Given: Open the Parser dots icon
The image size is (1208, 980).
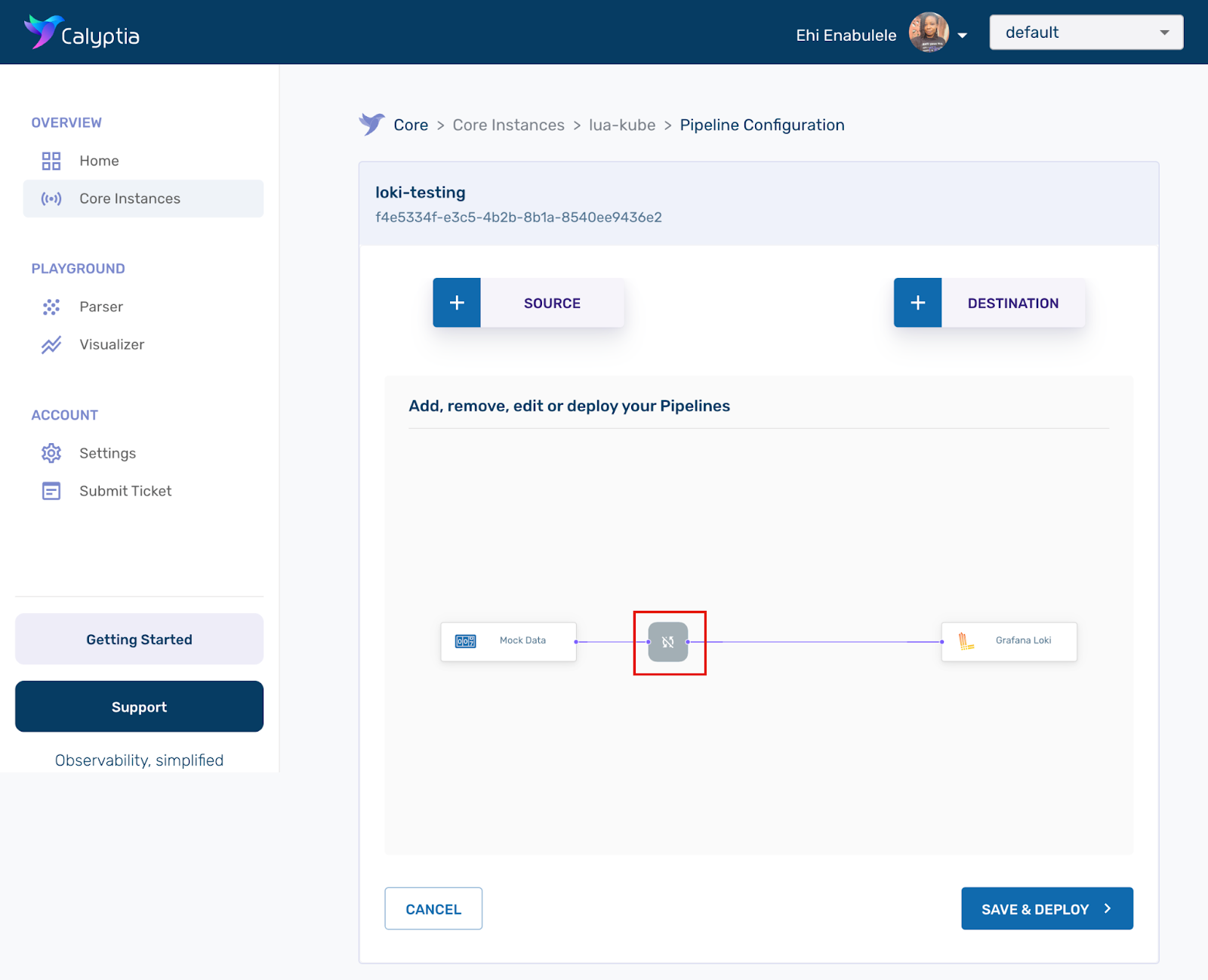Looking at the screenshot, I should pos(51,307).
